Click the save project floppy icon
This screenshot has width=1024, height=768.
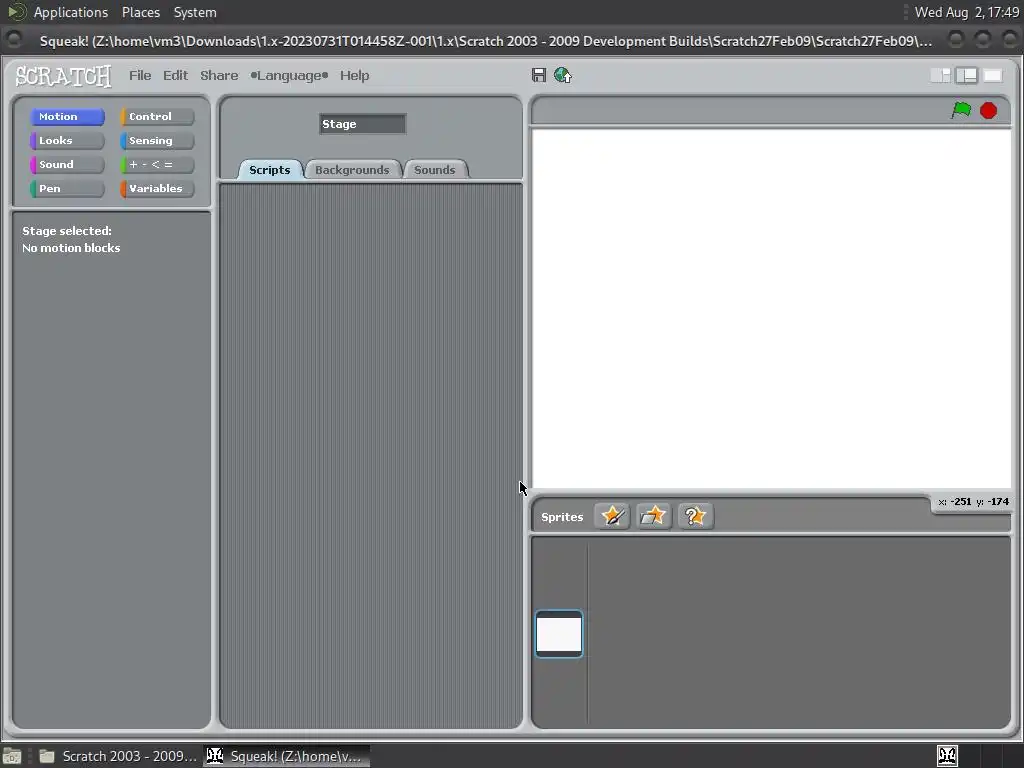[539, 75]
